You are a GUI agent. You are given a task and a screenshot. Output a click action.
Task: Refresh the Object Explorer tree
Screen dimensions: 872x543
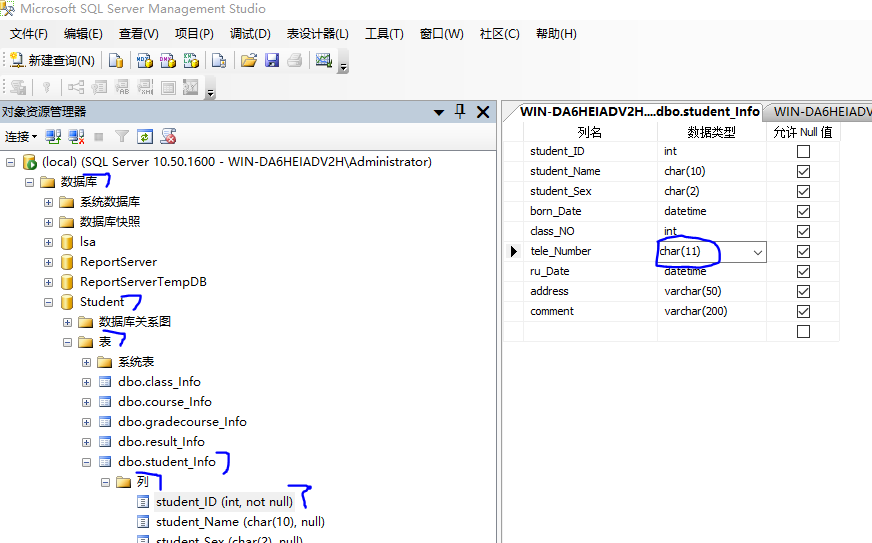(145, 136)
